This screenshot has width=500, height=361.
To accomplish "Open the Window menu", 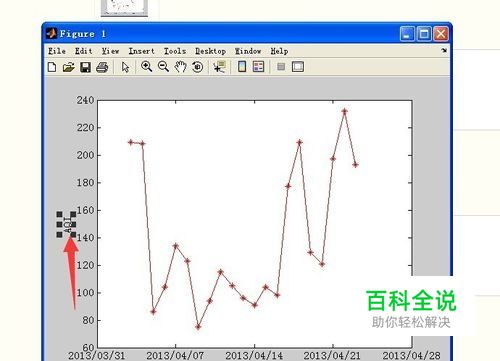I will click(x=248, y=51).
